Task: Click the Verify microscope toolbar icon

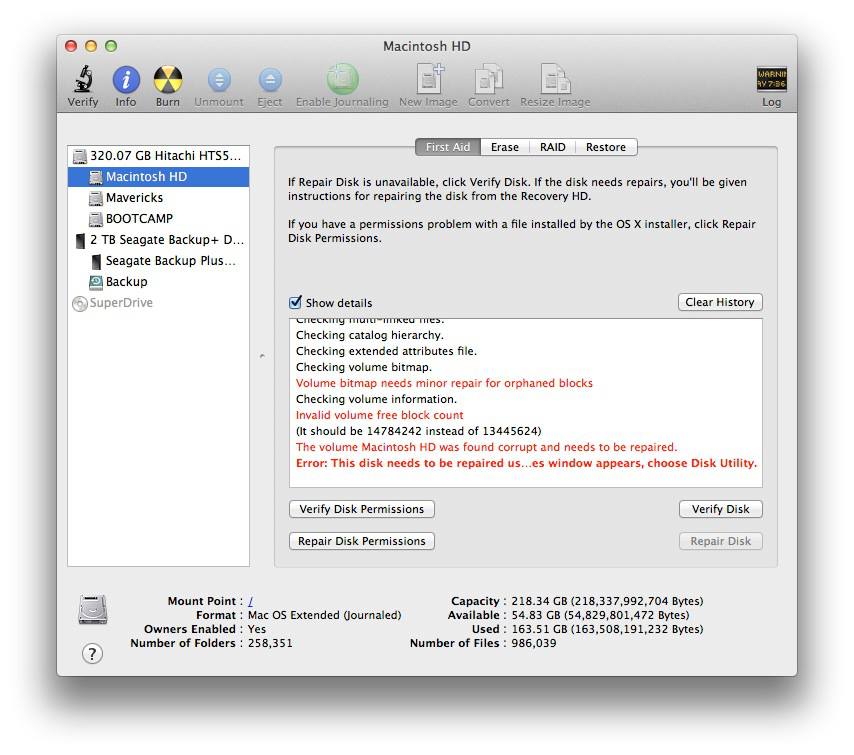Action: pos(82,81)
